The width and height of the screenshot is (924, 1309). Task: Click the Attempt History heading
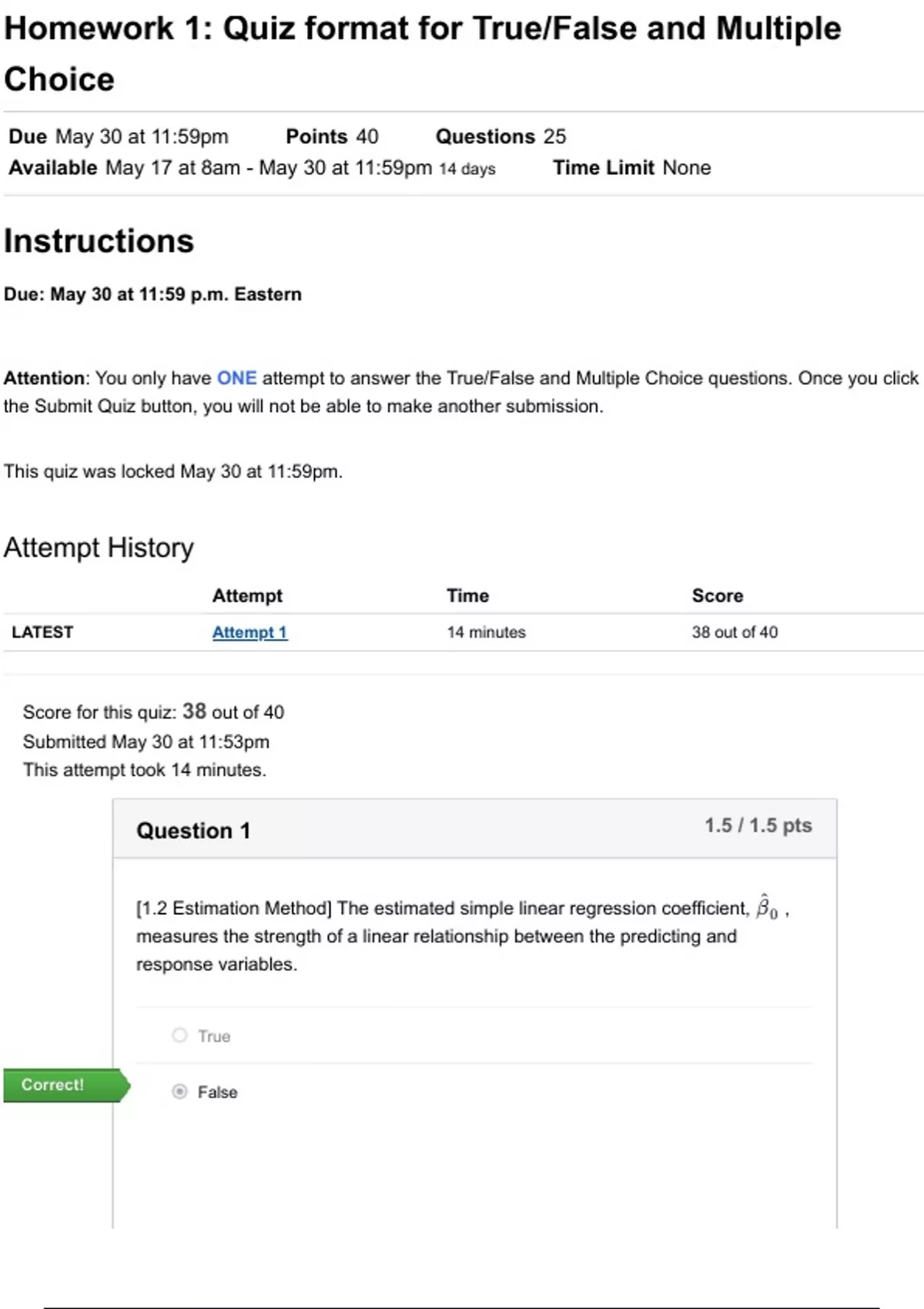click(x=99, y=547)
